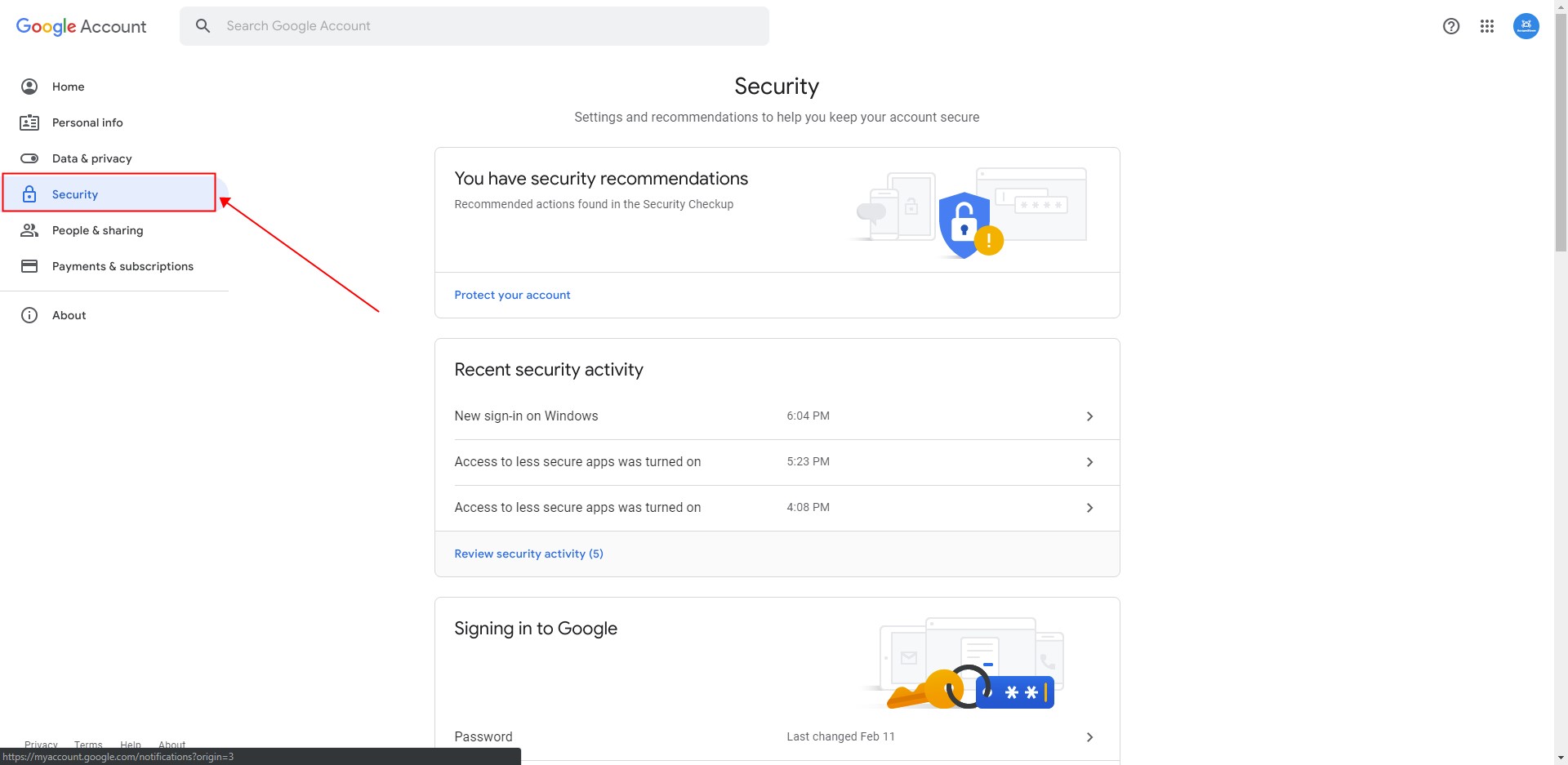Viewport: 1568px width, 765px height.
Task: Click the Home person icon
Action: [29, 87]
